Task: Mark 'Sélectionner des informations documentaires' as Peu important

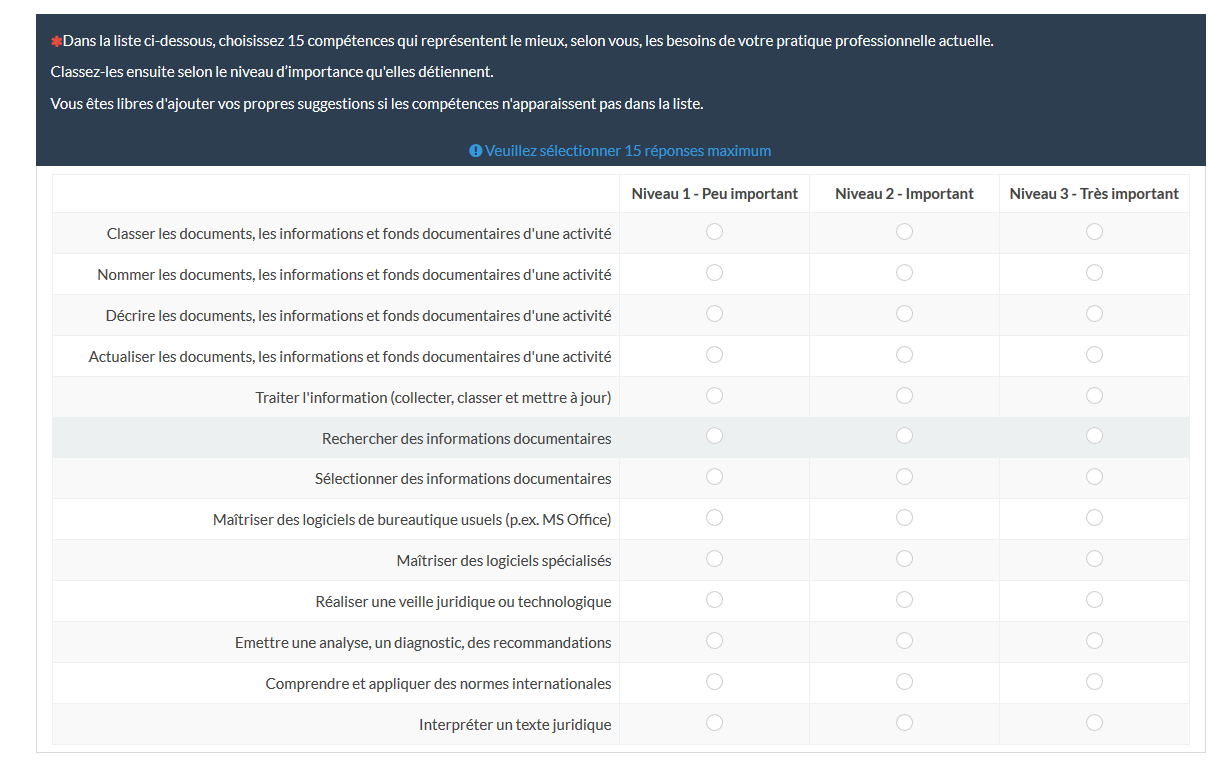Action: 714,477
